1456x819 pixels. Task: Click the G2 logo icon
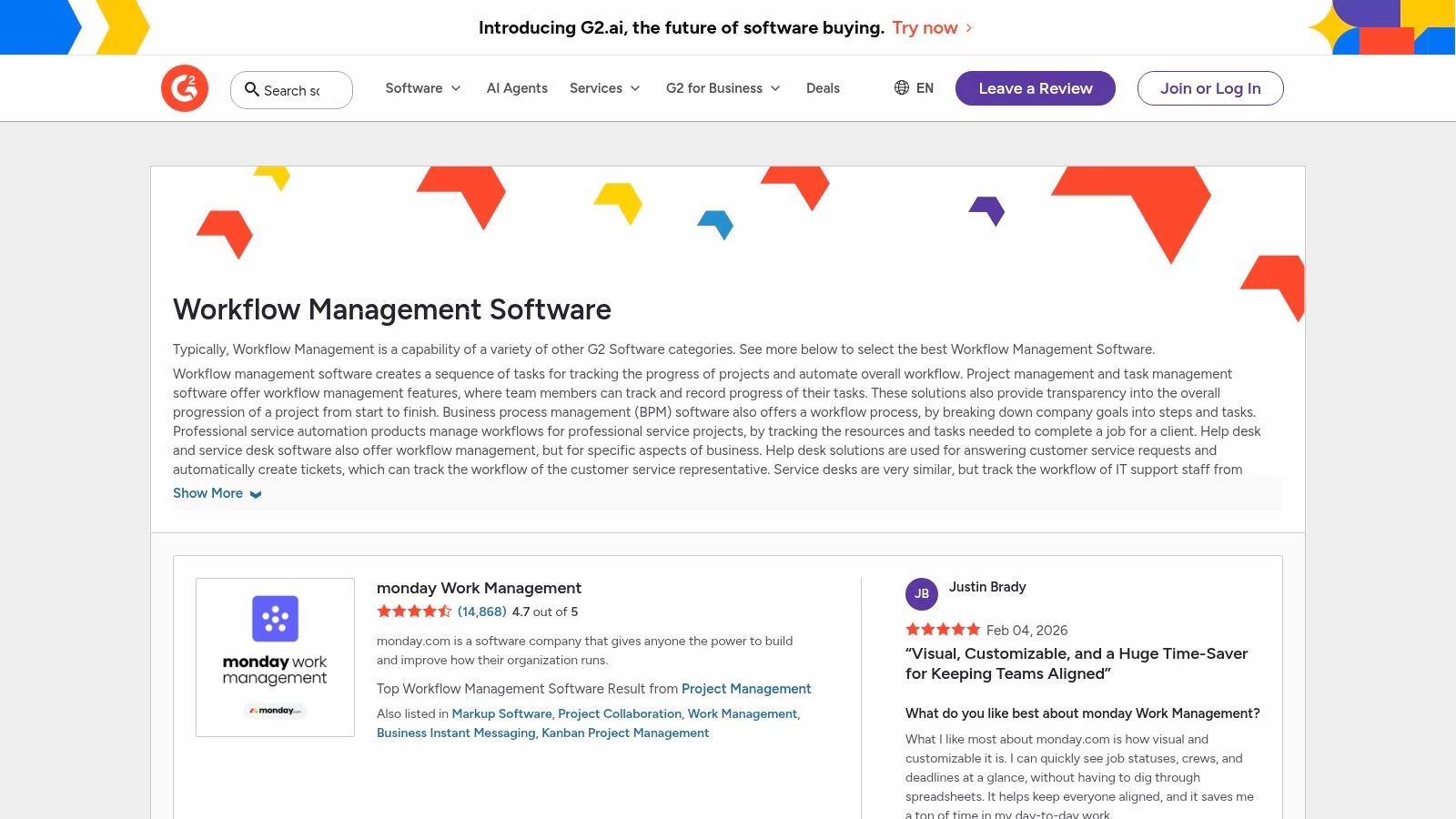[x=185, y=88]
